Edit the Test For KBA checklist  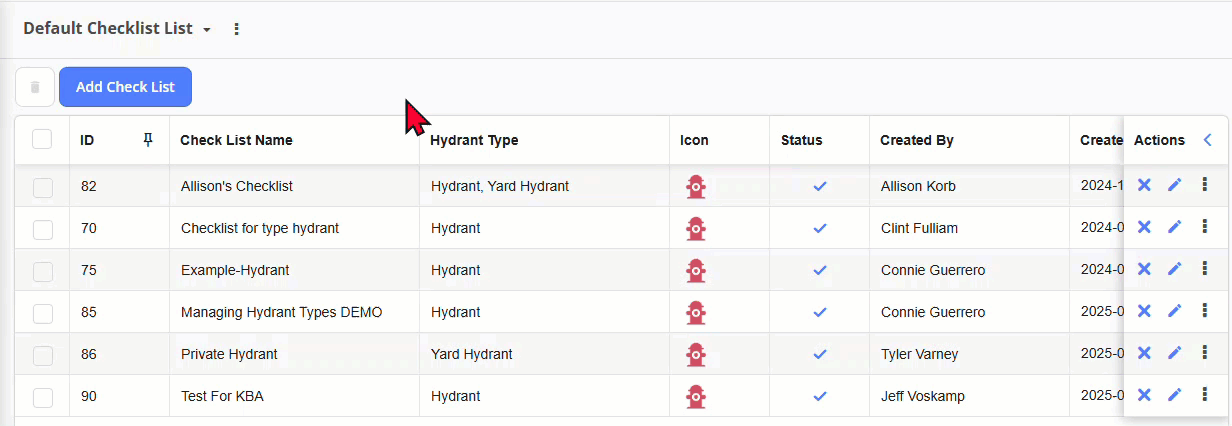[x=1174, y=395]
